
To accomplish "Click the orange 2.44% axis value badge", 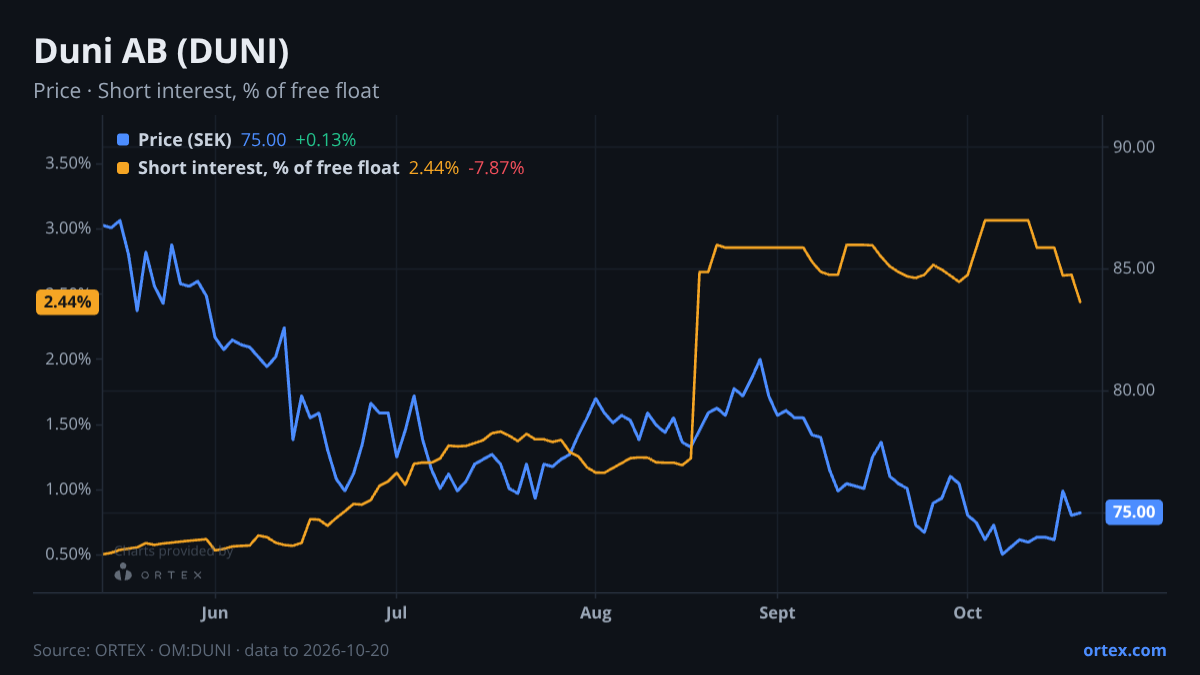I will coord(68,301).
